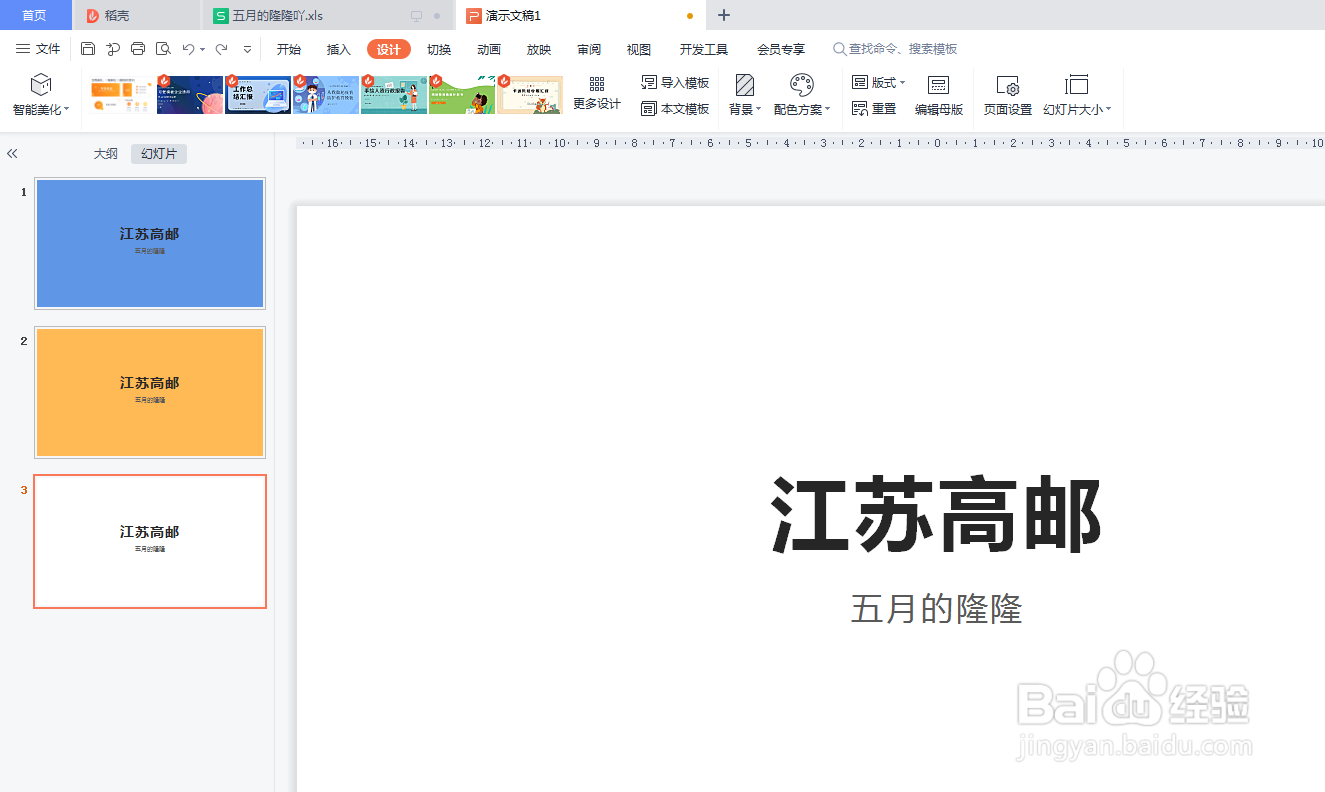Select orange slide 2 thumbnail

150,392
